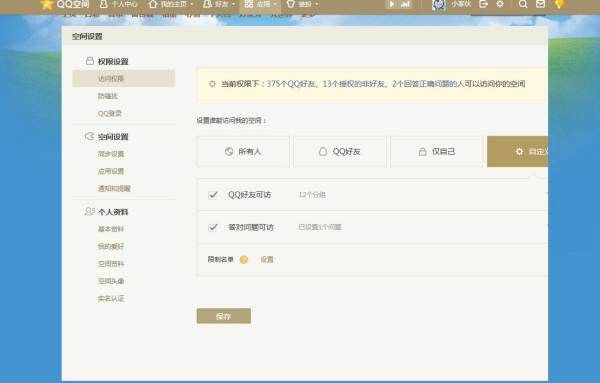This screenshot has height=383, width=600.
Task: Toggle the QQ好友可访 checkbox
Action: coord(213,195)
